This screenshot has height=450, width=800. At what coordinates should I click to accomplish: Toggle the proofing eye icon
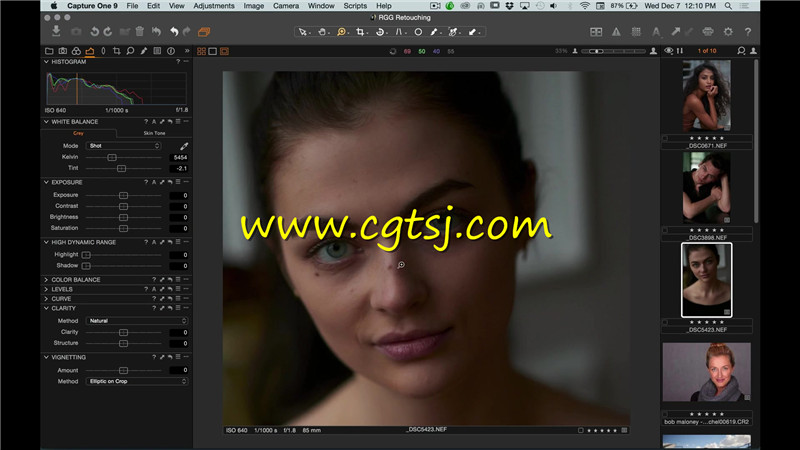(x=669, y=51)
